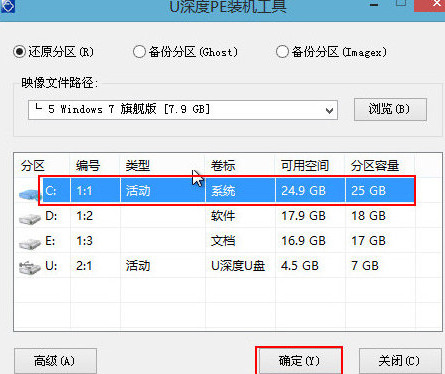Click free space value 17.9 GB
445x374 pixels.
(x=303, y=216)
